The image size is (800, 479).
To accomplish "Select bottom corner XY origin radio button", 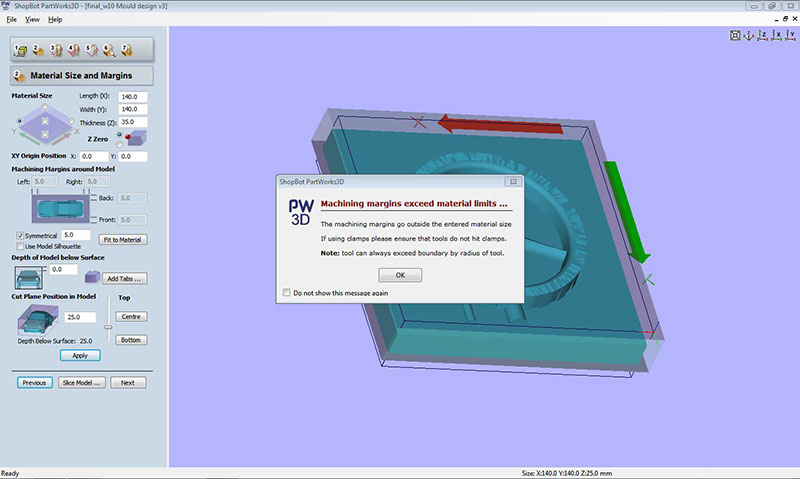I will pos(45,135).
